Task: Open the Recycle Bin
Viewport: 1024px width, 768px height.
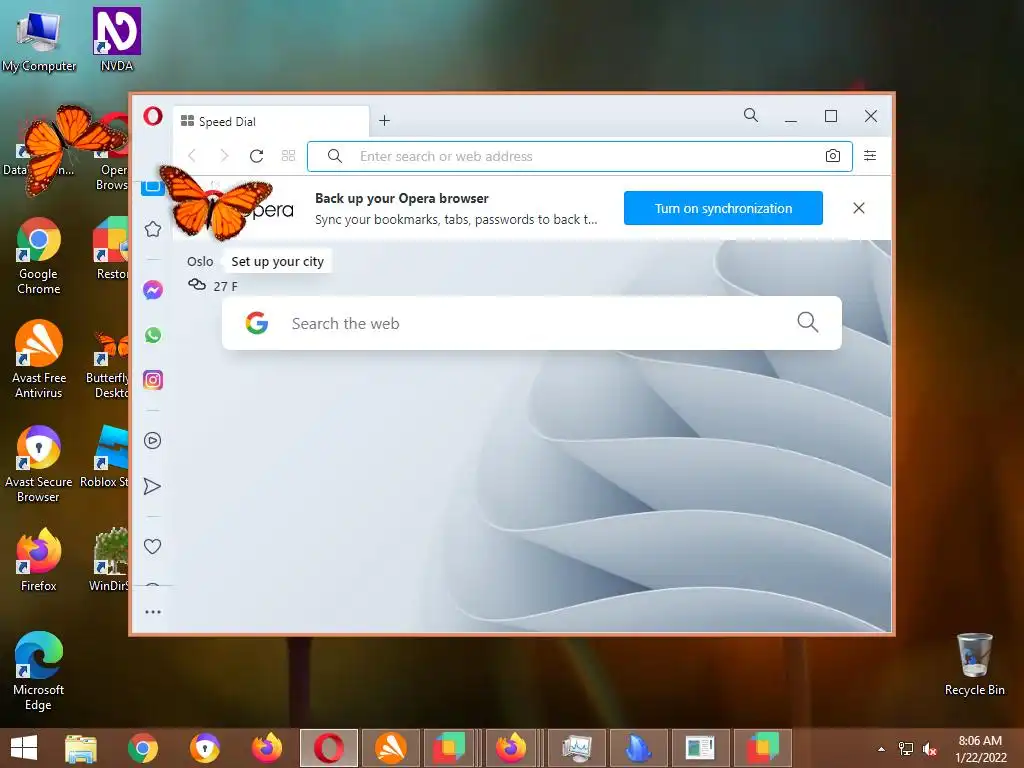Action: pos(974,665)
